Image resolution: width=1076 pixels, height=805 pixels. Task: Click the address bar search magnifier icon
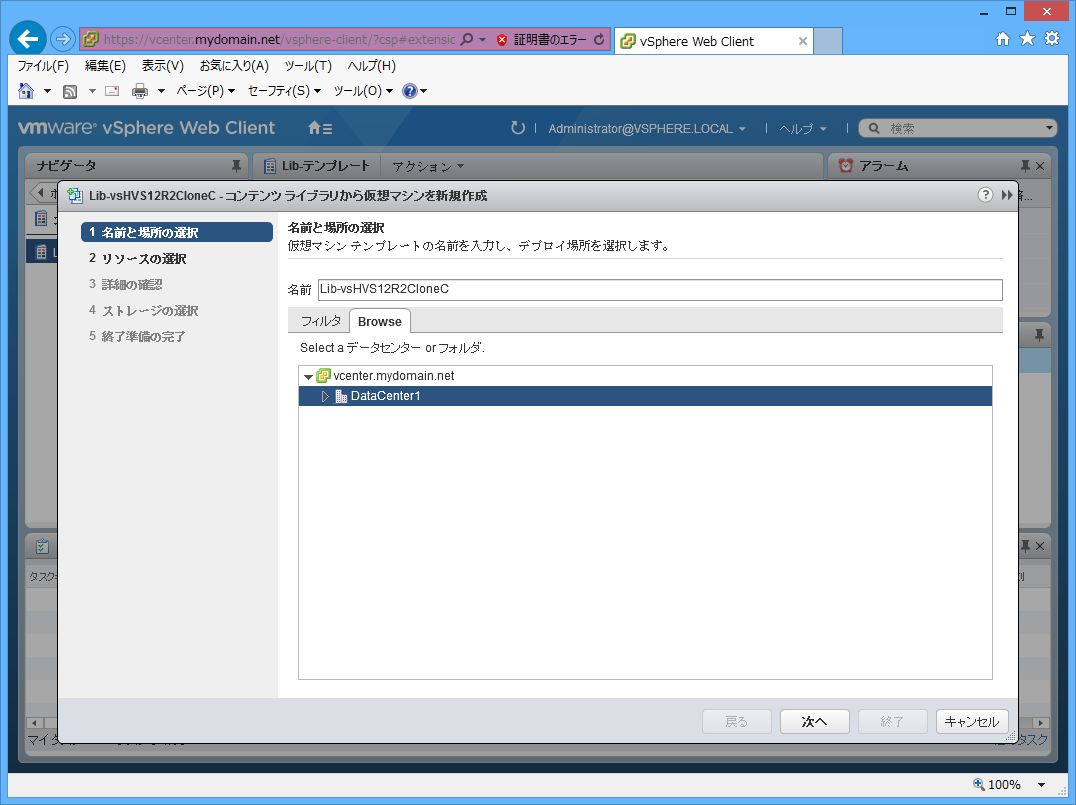point(467,39)
